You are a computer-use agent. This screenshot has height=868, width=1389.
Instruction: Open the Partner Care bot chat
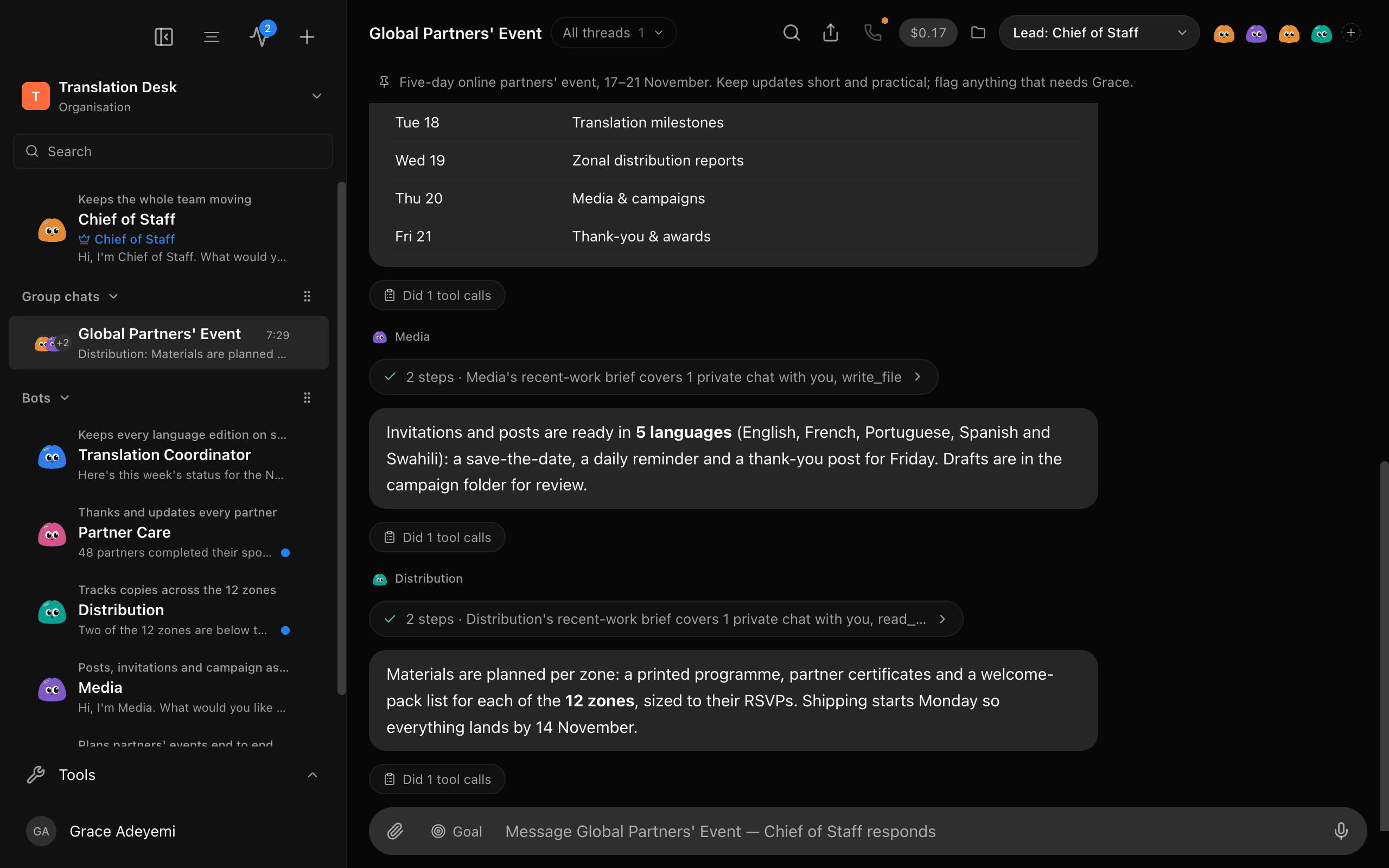click(169, 532)
